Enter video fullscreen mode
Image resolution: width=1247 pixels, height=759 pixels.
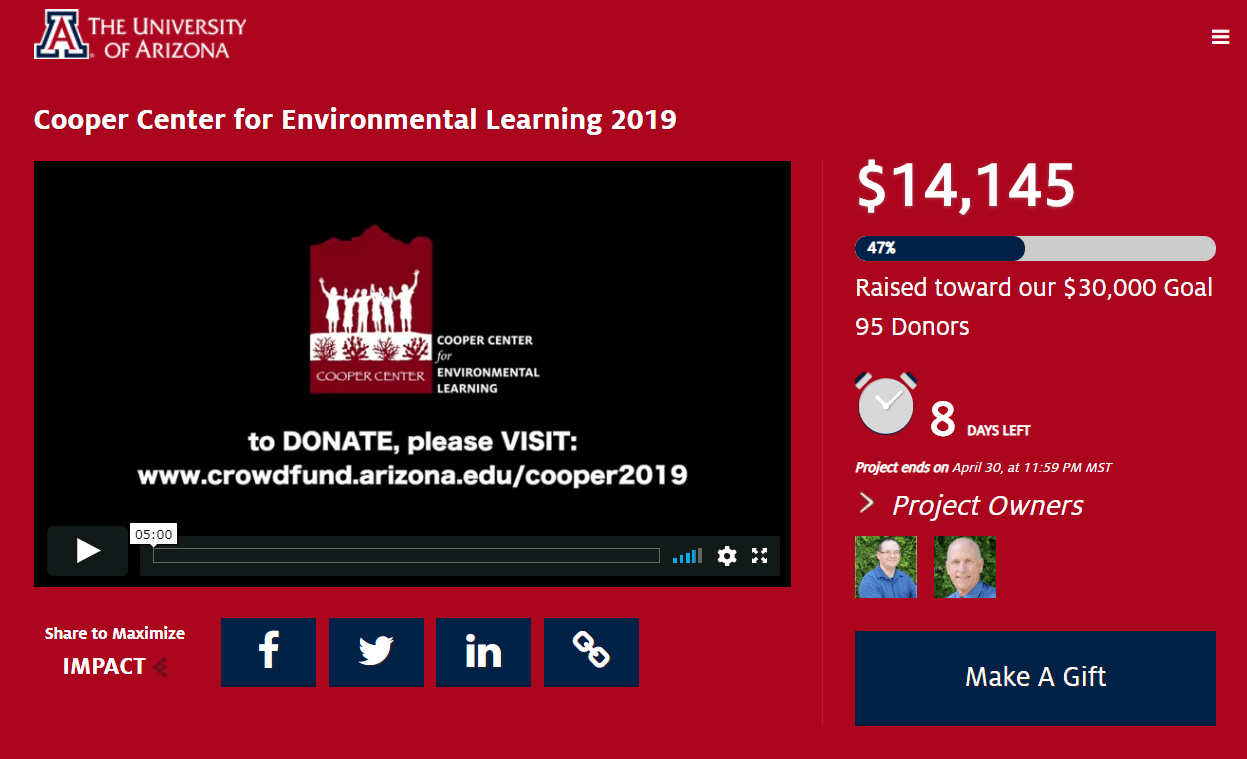(759, 556)
